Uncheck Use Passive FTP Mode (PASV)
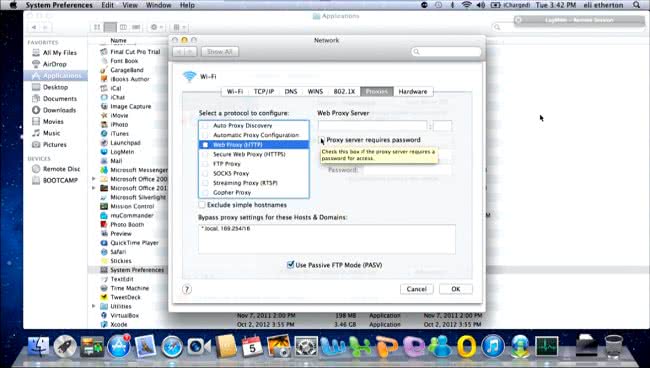 pos(291,265)
